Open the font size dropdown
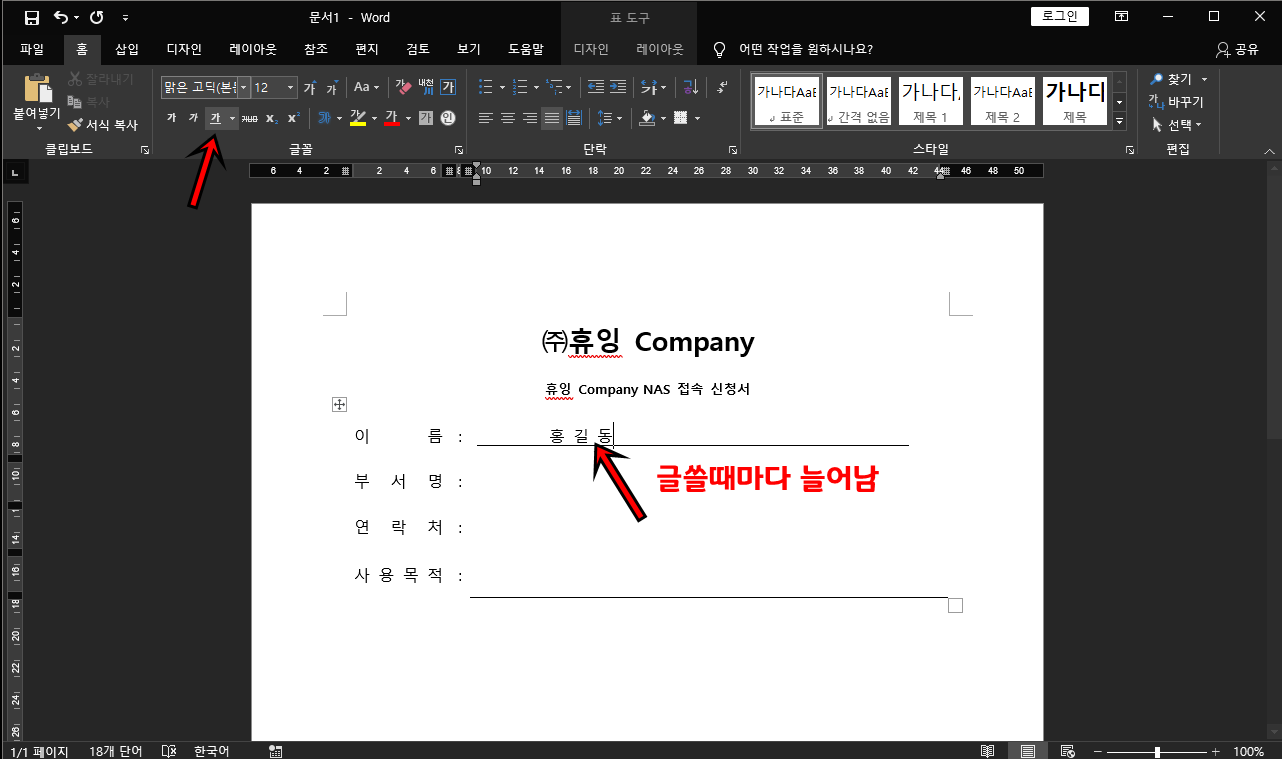 click(x=291, y=88)
